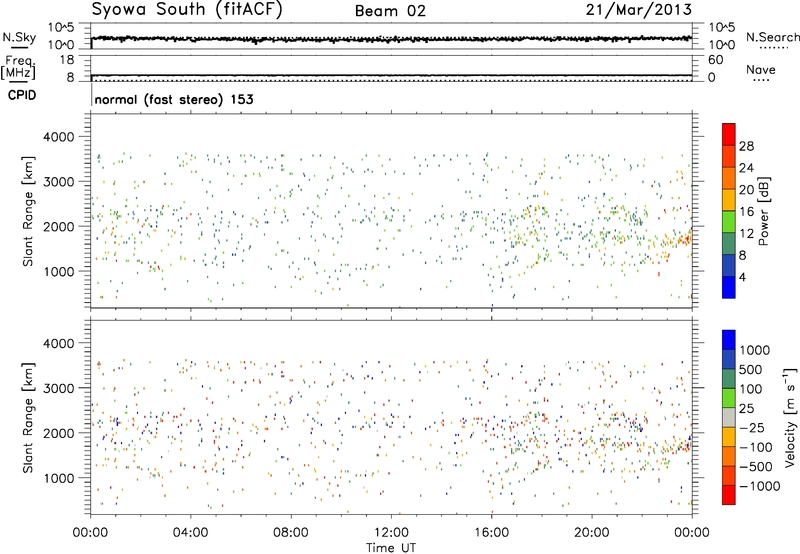Select 'Slant Range [km]' label of power panel
Viewport: 800px width, 554px height.
tap(28, 211)
